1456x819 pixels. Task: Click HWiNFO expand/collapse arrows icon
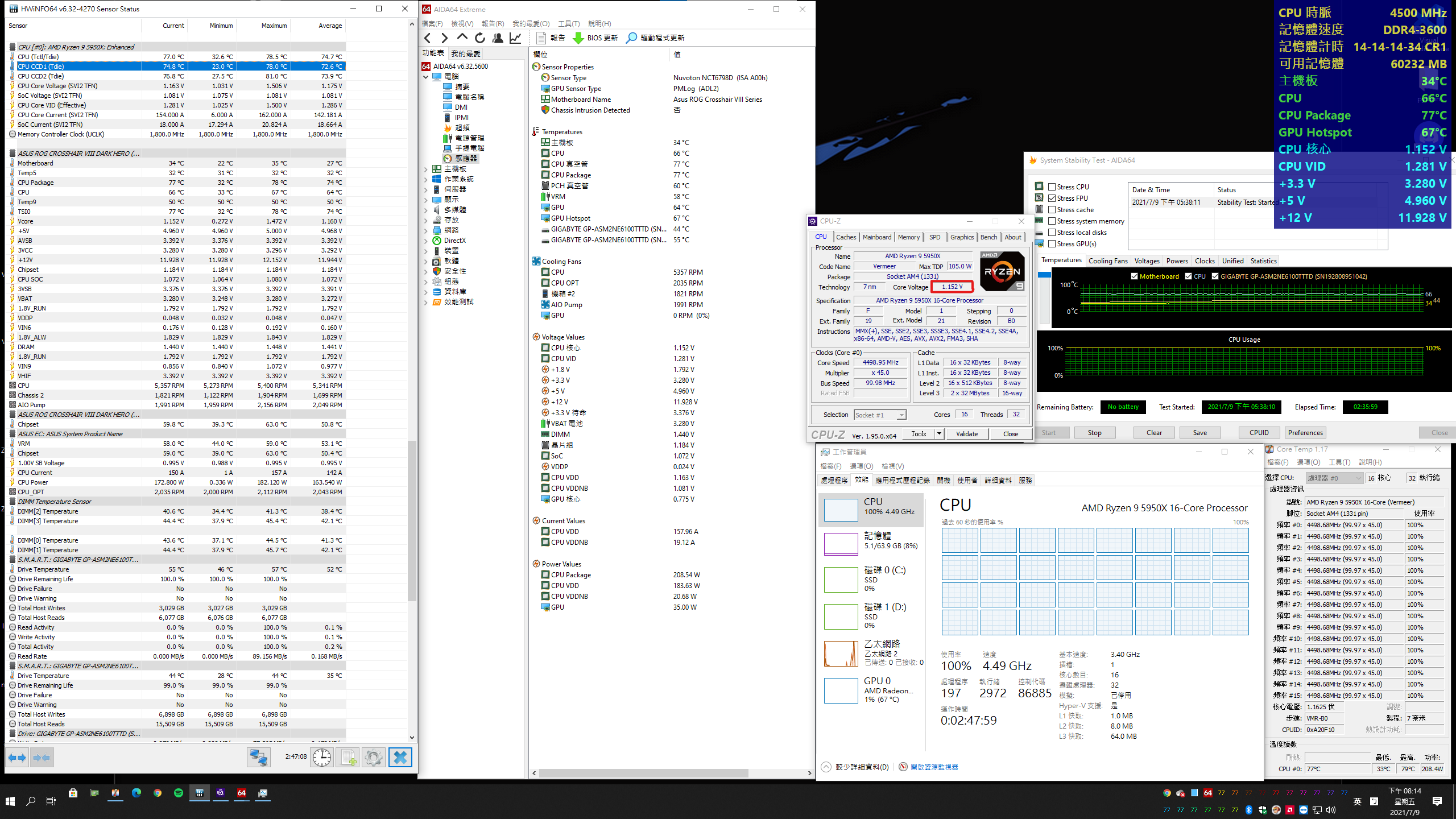(17, 758)
